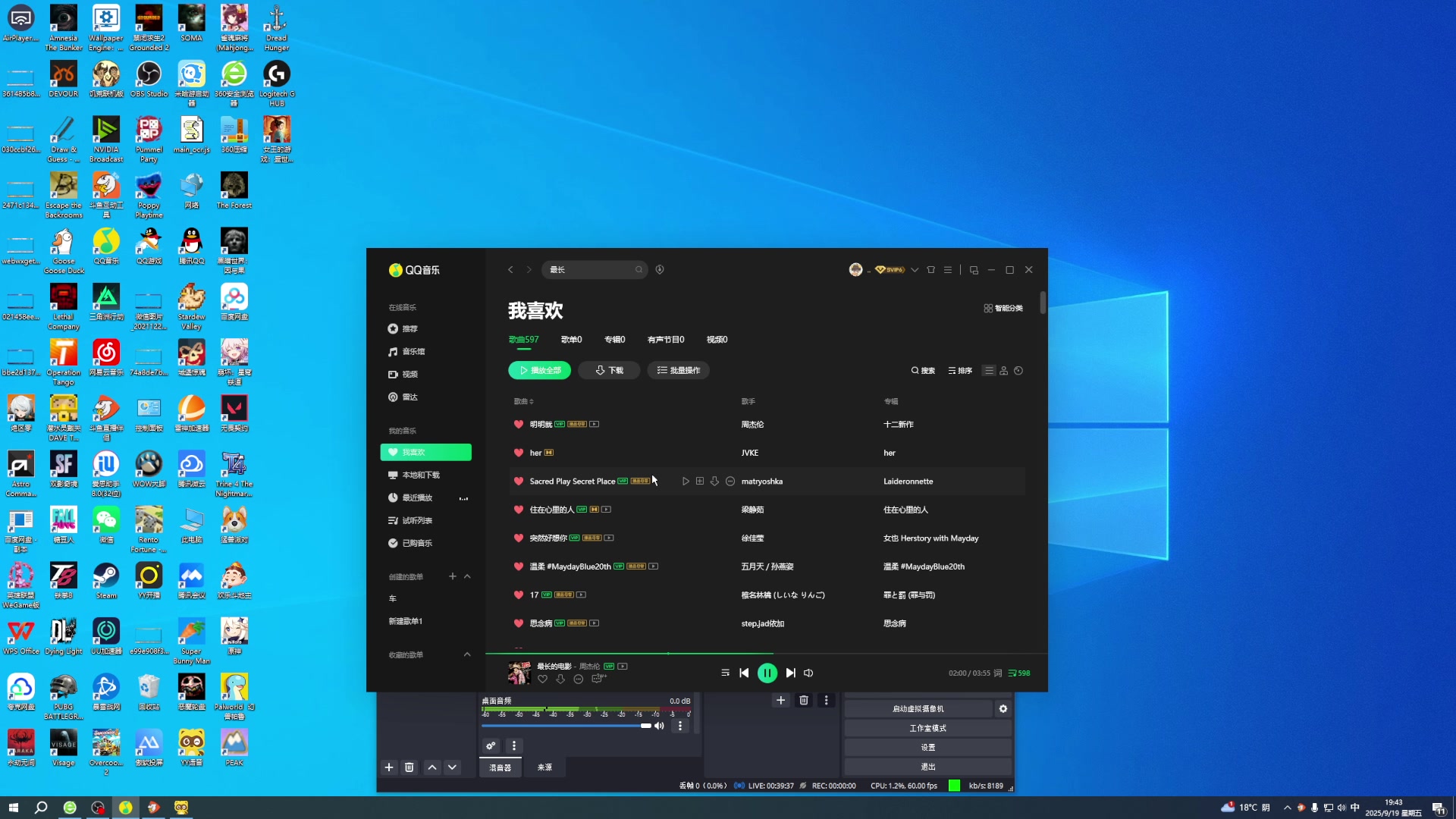Open 本地和下载 in sidebar
1456x819 pixels.
[x=413, y=475]
